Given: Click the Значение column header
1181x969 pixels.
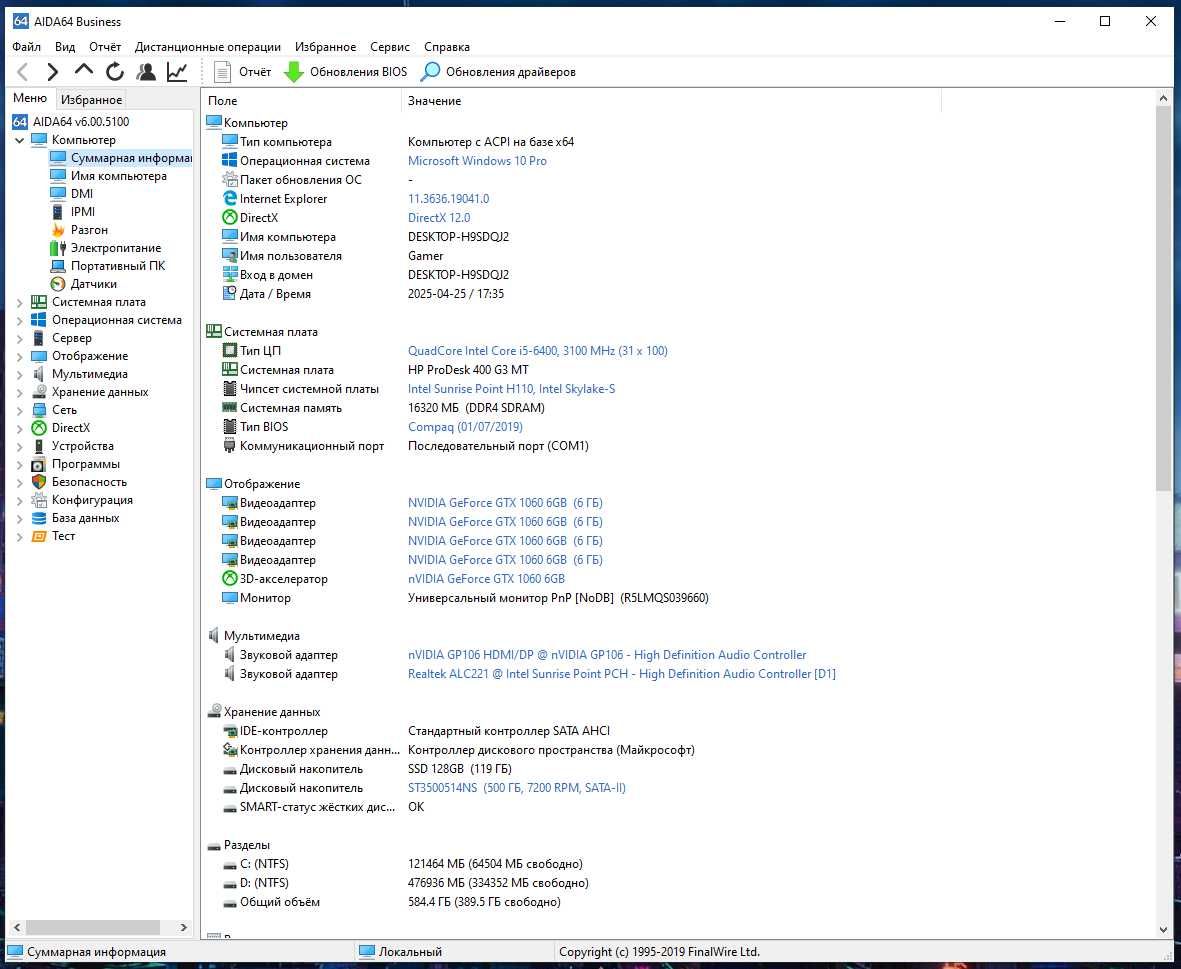Looking at the screenshot, I should coord(671,101).
